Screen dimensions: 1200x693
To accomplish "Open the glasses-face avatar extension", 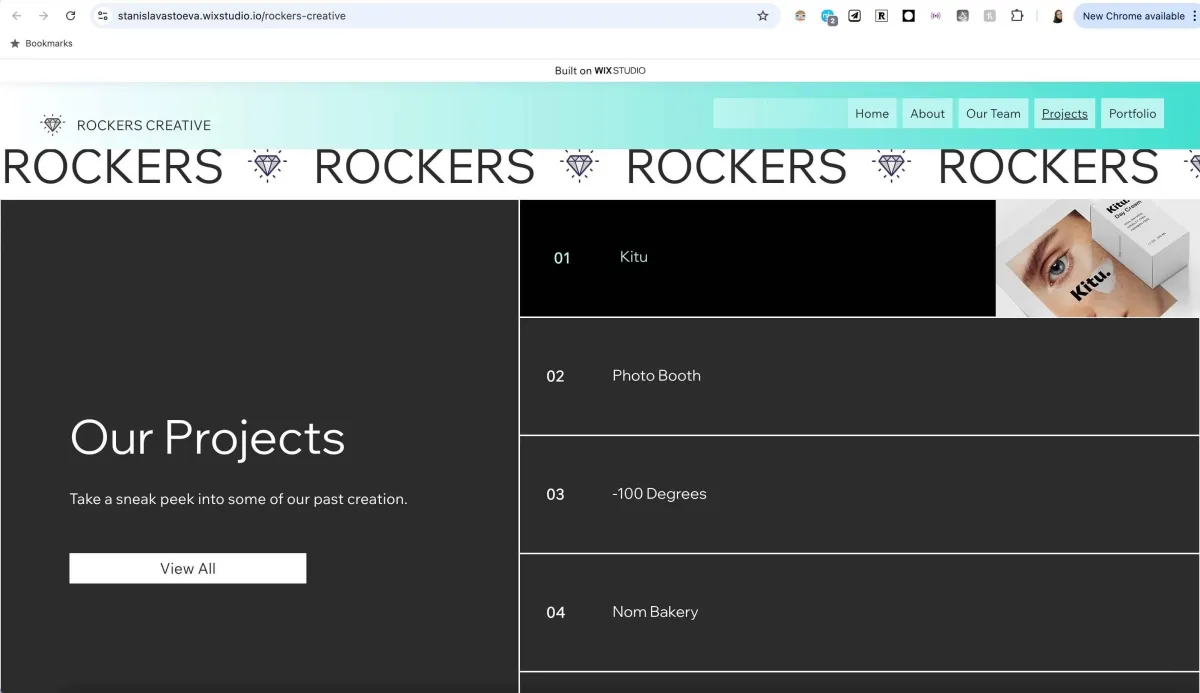I will [800, 16].
